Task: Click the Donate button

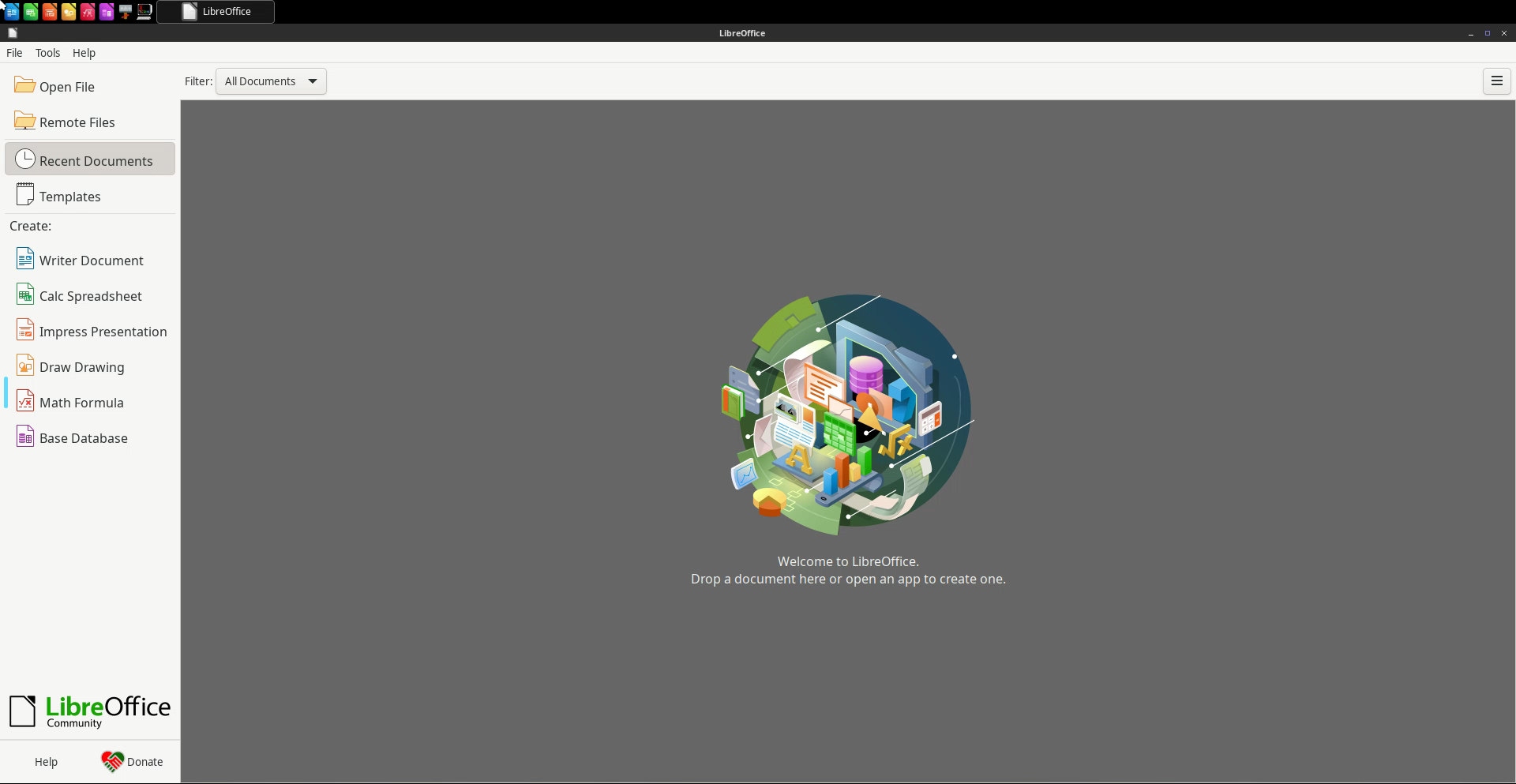Action: coord(133,762)
